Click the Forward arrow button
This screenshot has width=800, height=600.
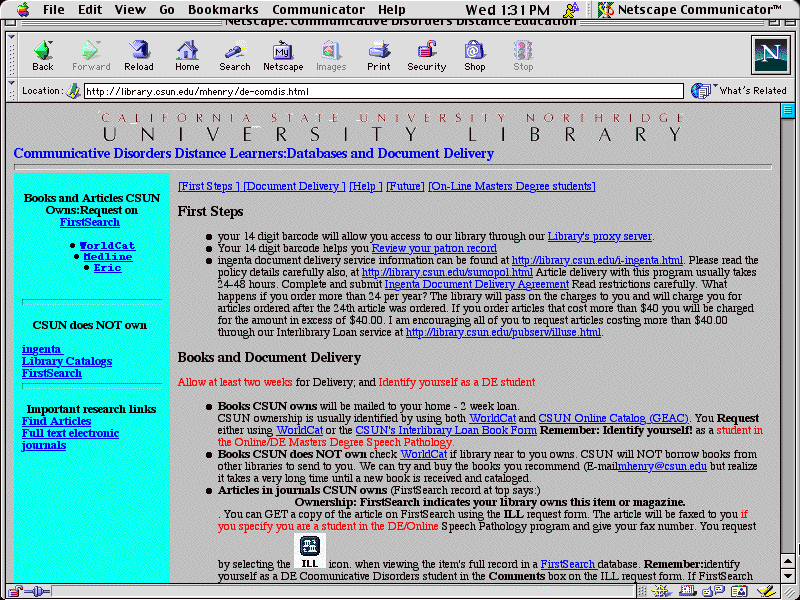point(91,55)
